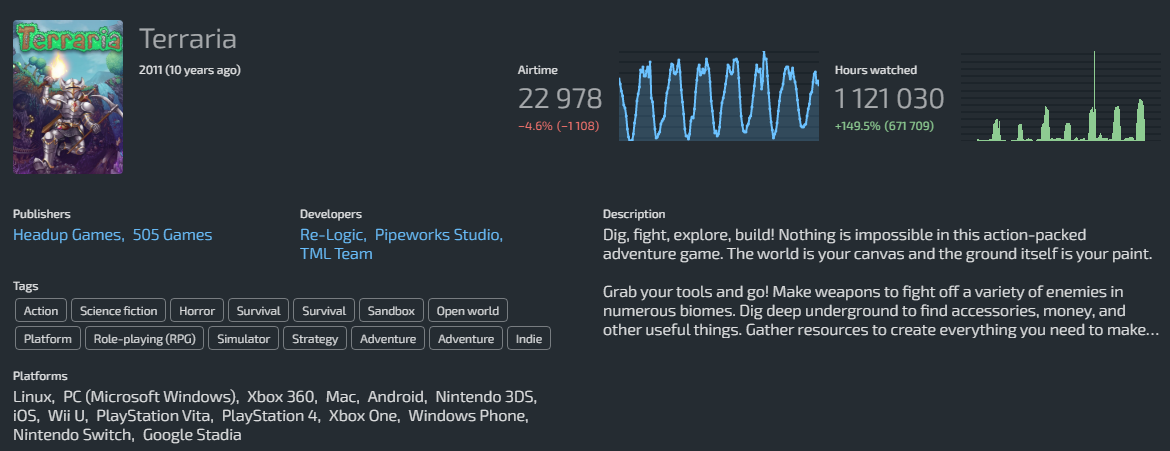This screenshot has width=1170, height=451.
Task: Visit the Pipeworks Studio developer link
Action: pos(439,235)
